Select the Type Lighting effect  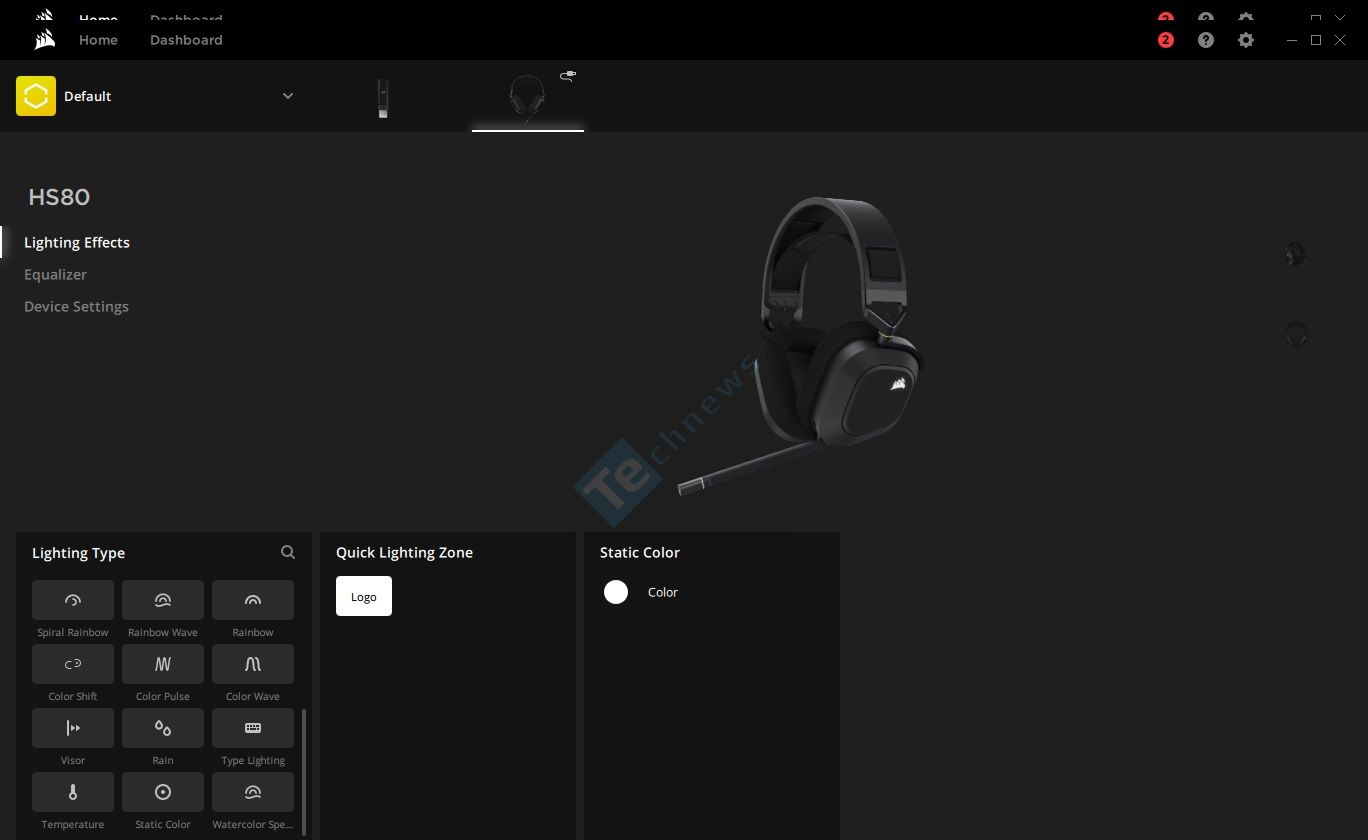(253, 728)
